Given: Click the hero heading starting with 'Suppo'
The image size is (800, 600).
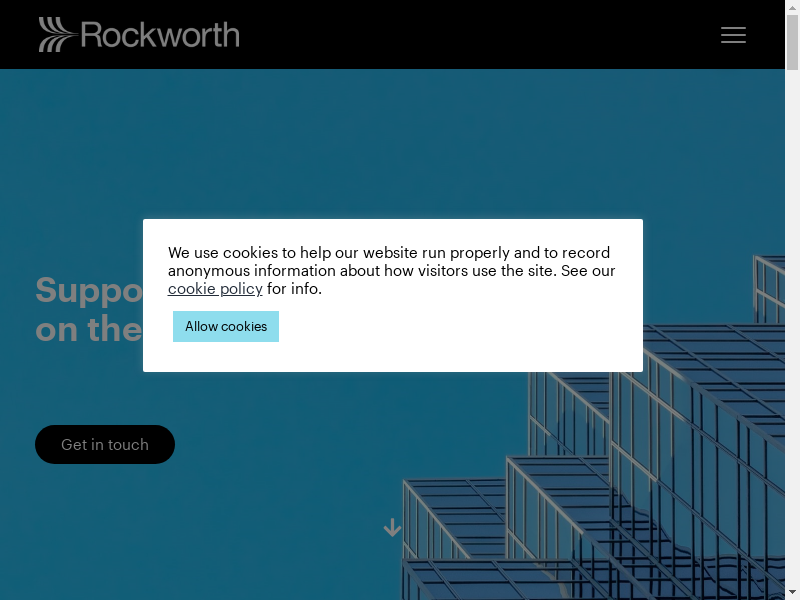Looking at the screenshot, I should coord(90,290).
